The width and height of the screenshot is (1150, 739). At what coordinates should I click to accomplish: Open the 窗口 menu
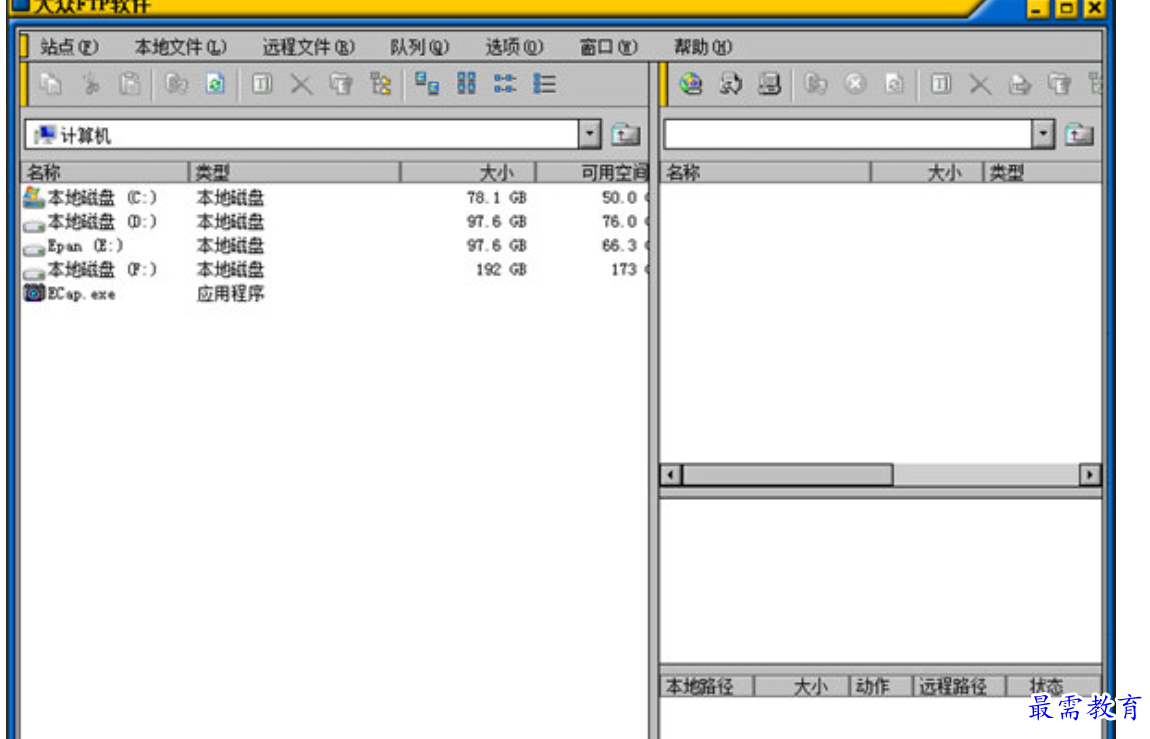point(608,47)
